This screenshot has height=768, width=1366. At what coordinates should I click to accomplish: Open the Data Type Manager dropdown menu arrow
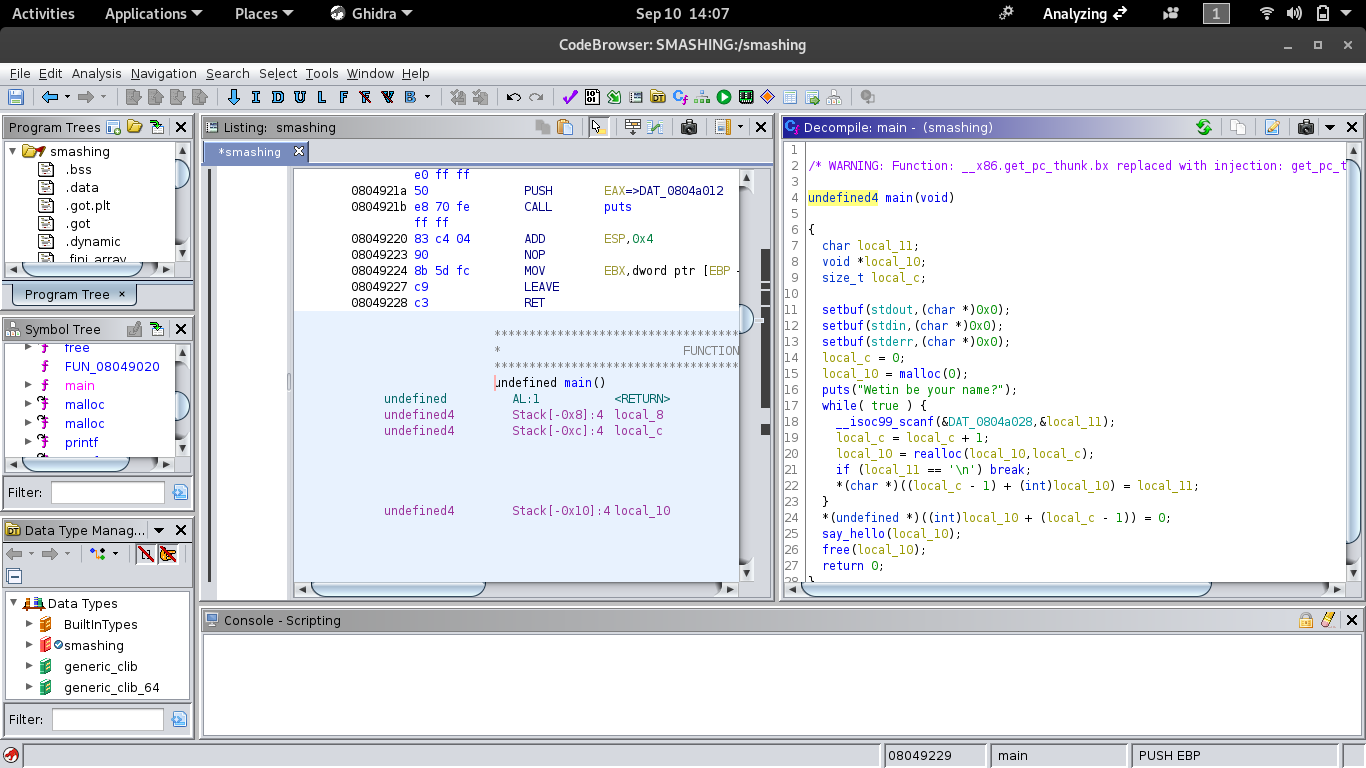(159, 530)
